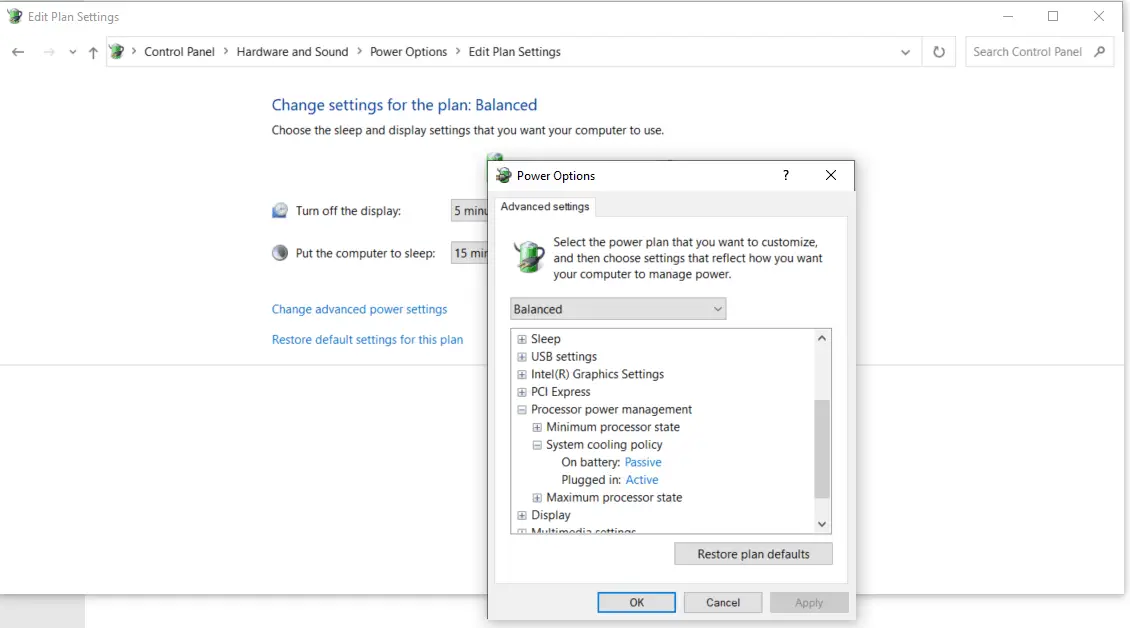The image size is (1130, 628).
Task: Open Restore default settings for this plan link
Action: (368, 340)
